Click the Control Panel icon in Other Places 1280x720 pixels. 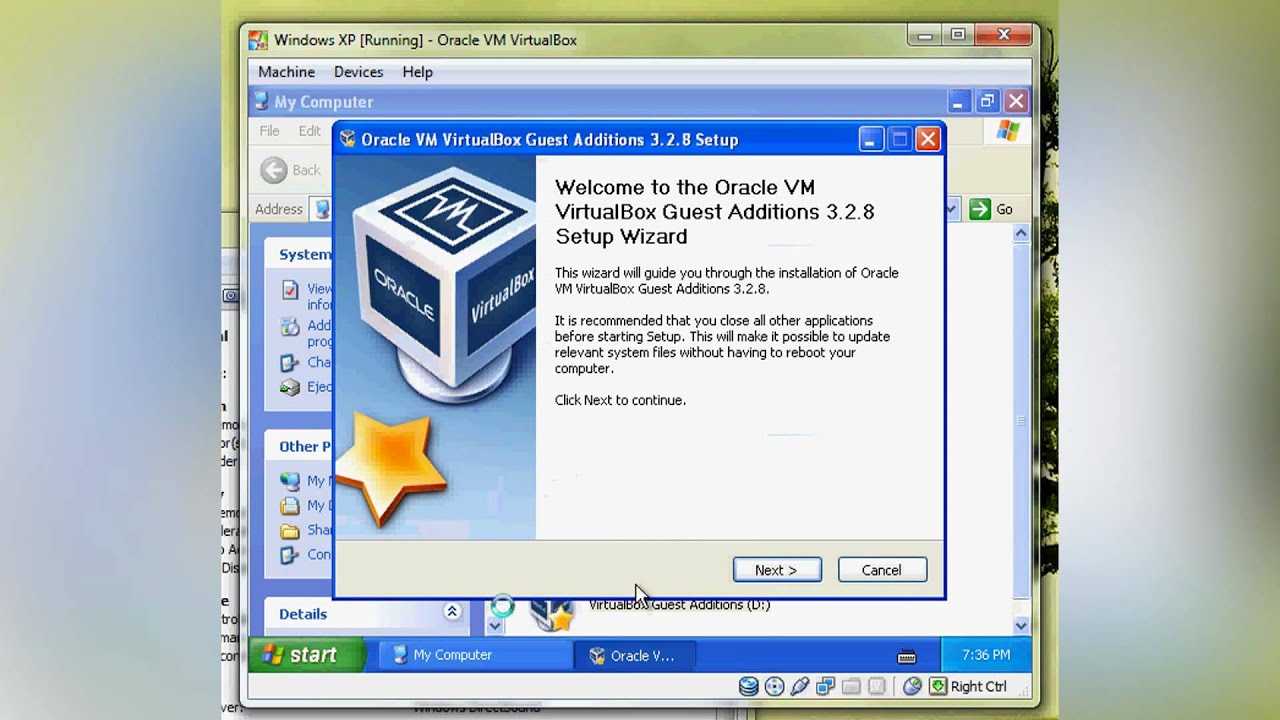[290, 555]
